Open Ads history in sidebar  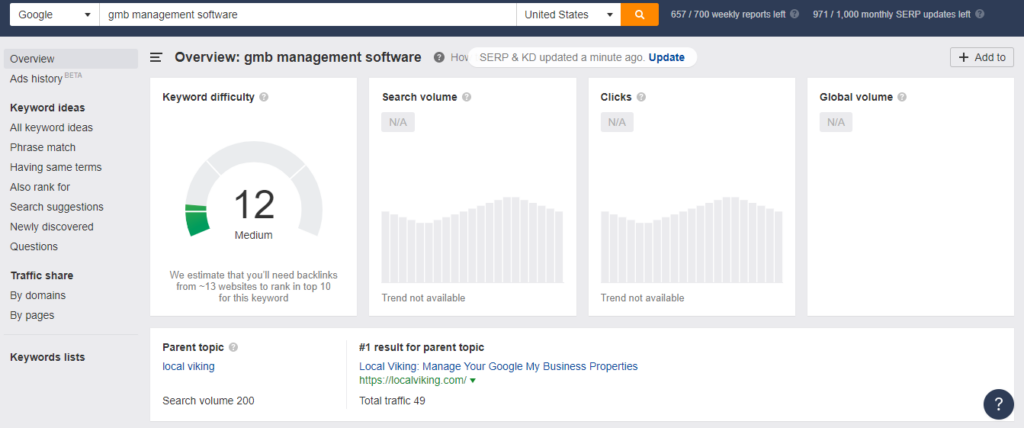36,78
